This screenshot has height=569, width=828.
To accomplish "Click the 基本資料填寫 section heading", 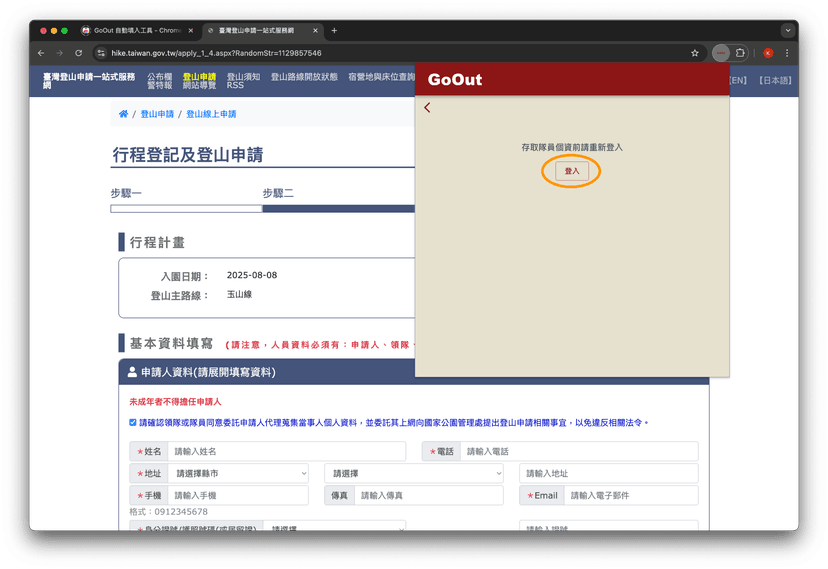I will coord(171,344).
